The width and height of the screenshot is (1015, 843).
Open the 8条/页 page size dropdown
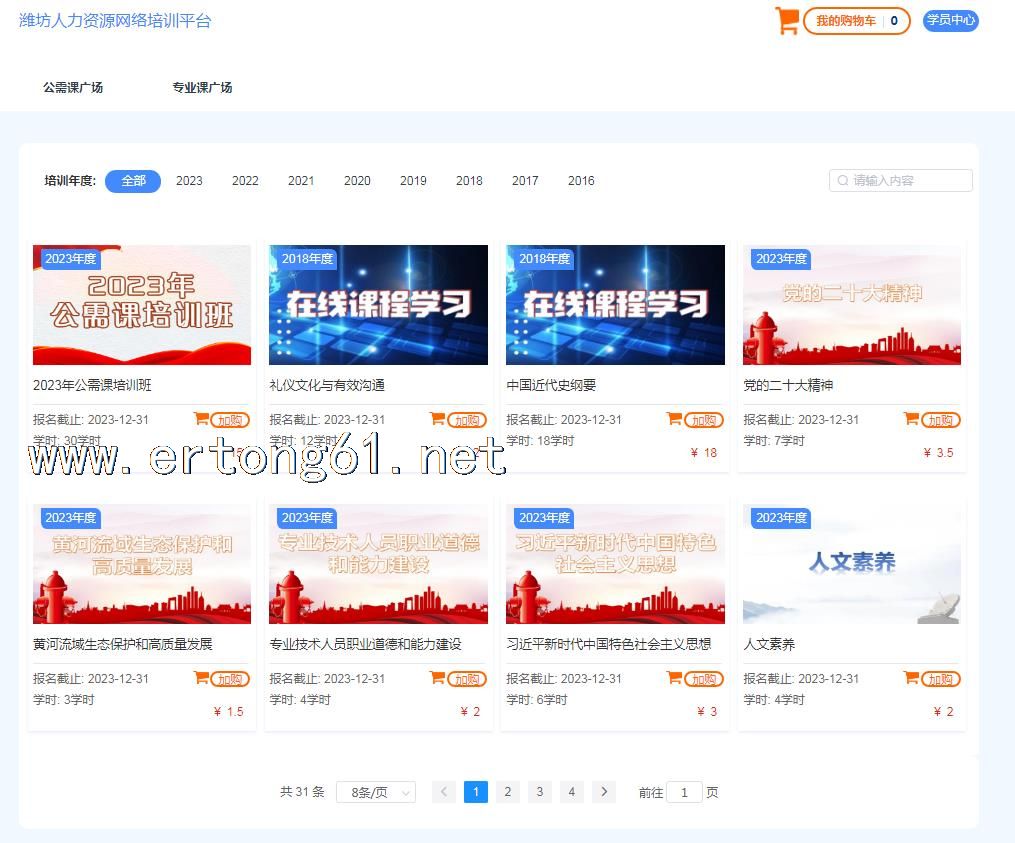[376, 792]
